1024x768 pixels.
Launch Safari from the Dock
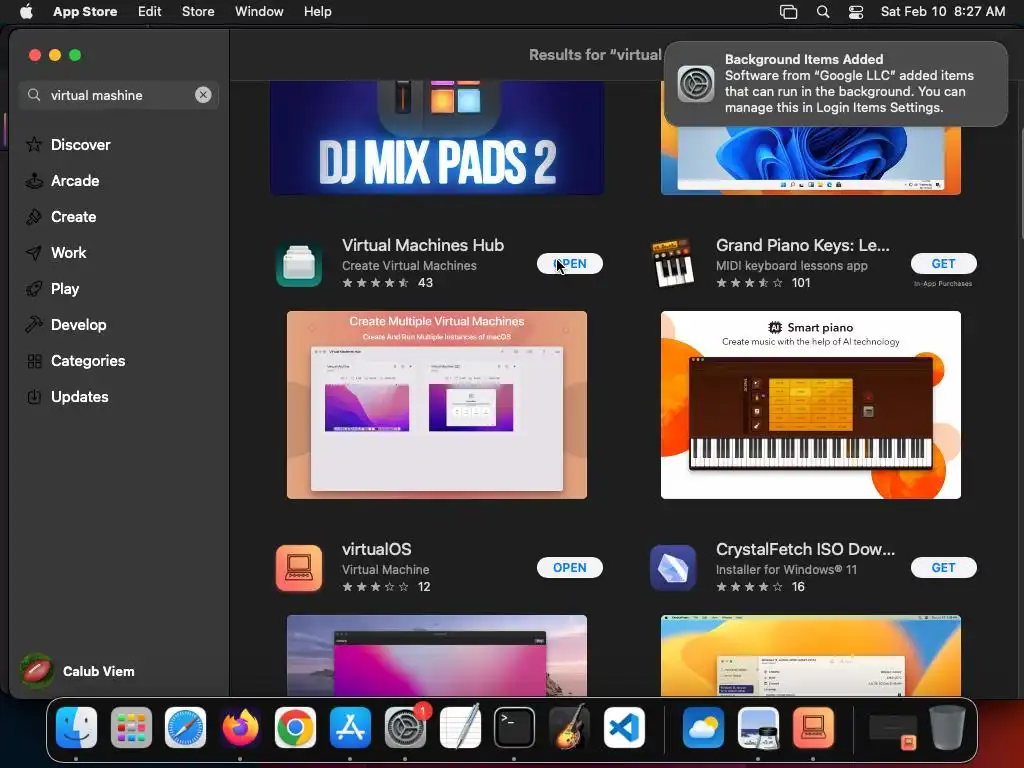pyautogui.click(x=185, y=728)
